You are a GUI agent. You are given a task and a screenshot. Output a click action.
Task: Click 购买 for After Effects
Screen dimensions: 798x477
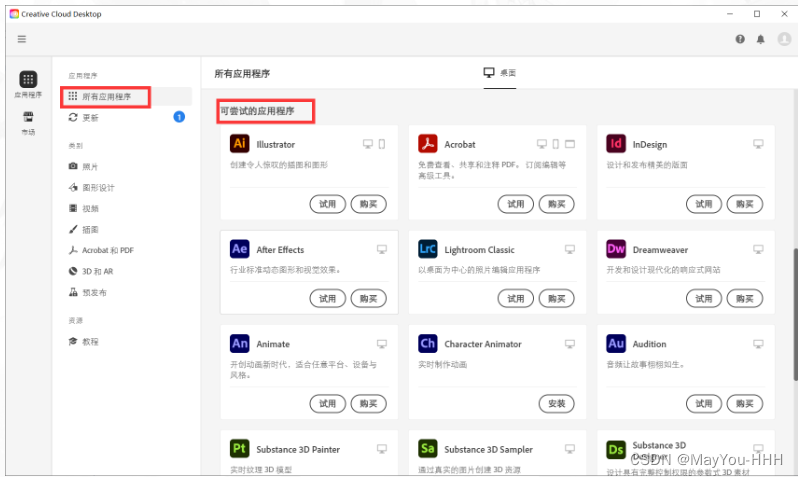coord(368,298)
